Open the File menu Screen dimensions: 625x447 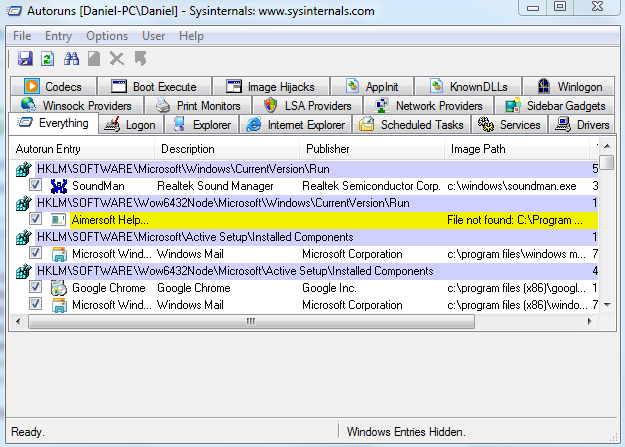[22, 36]
